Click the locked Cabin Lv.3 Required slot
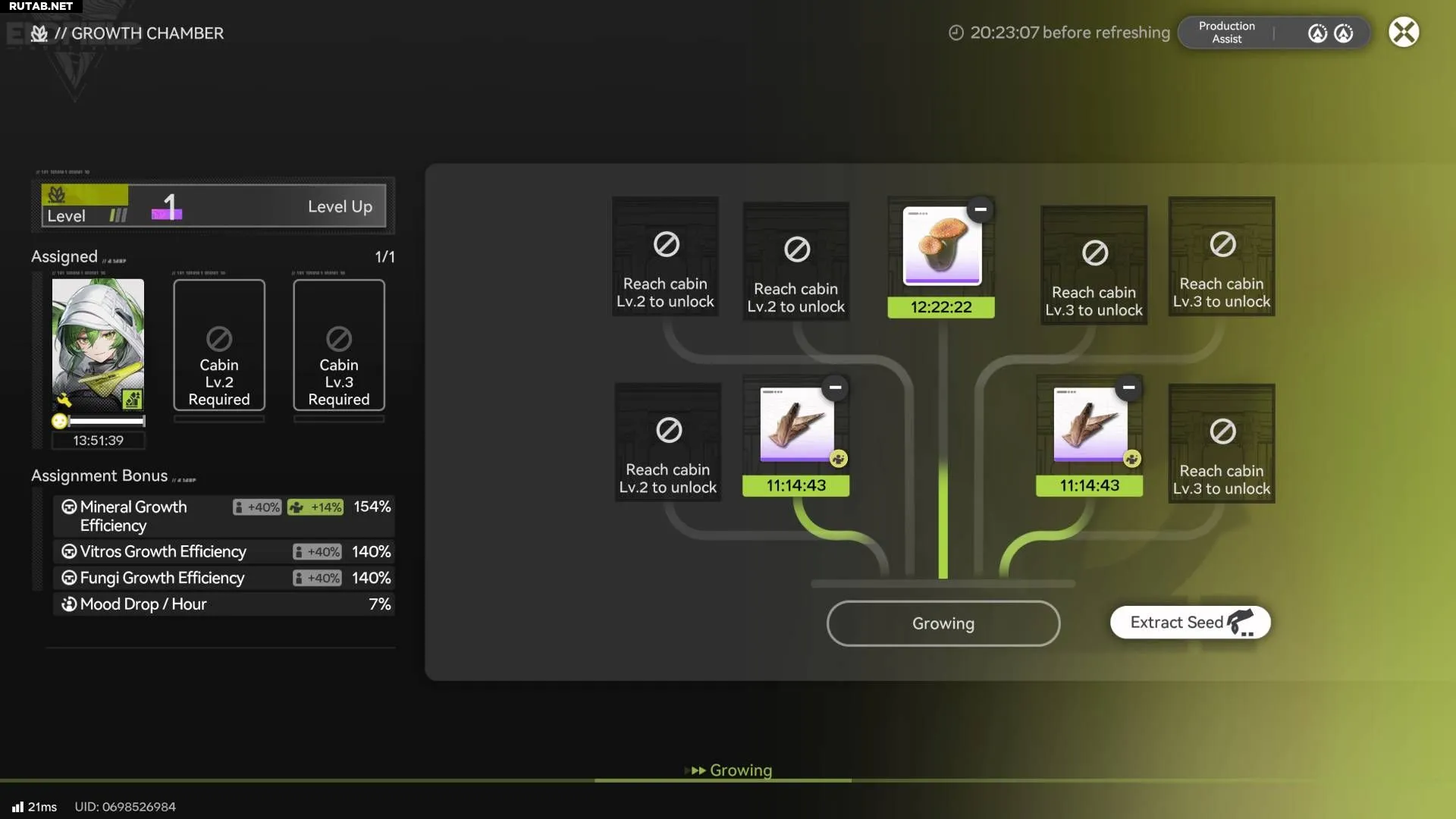 tap(339, 346)
